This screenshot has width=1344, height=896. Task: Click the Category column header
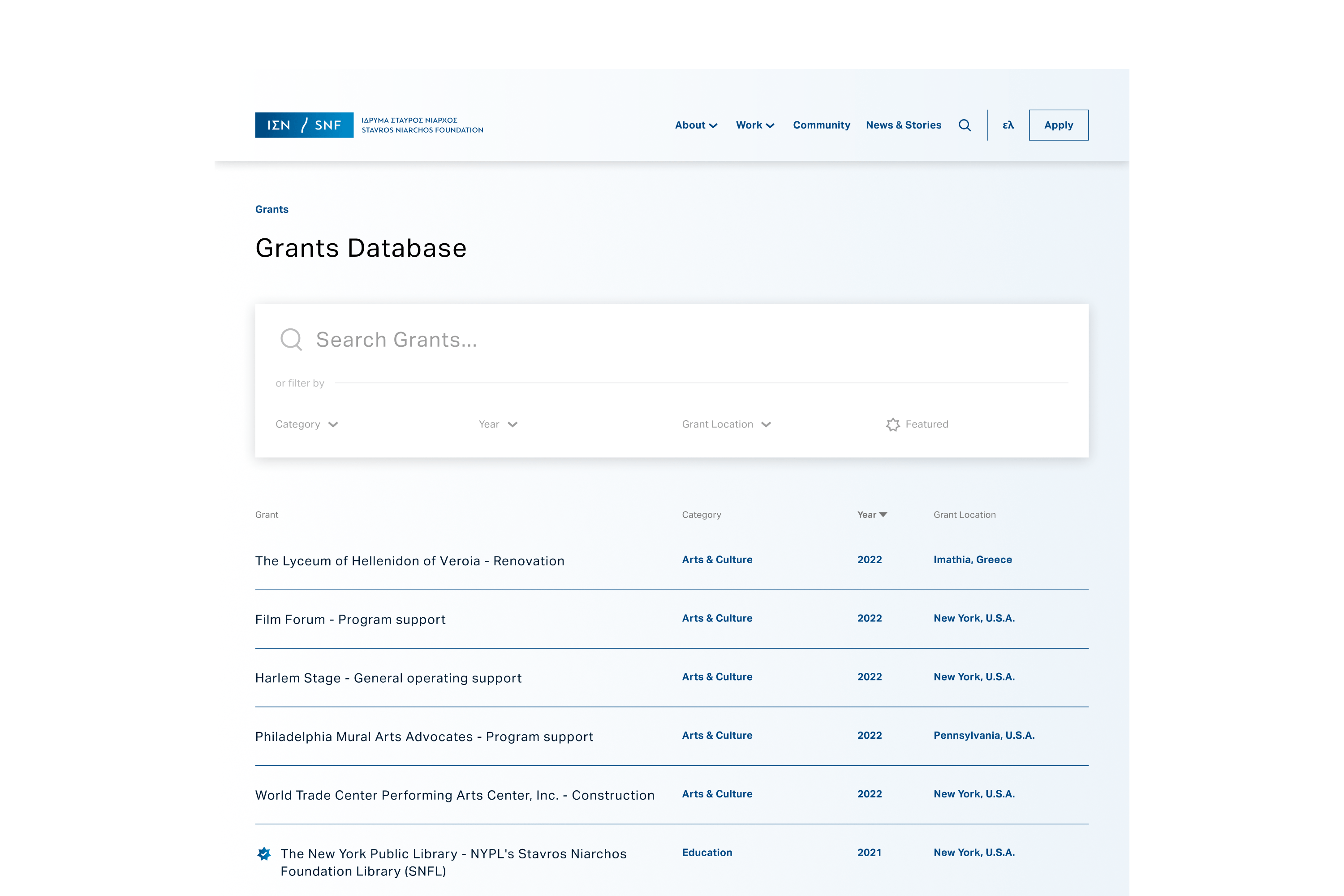click(x=701, y=515)
